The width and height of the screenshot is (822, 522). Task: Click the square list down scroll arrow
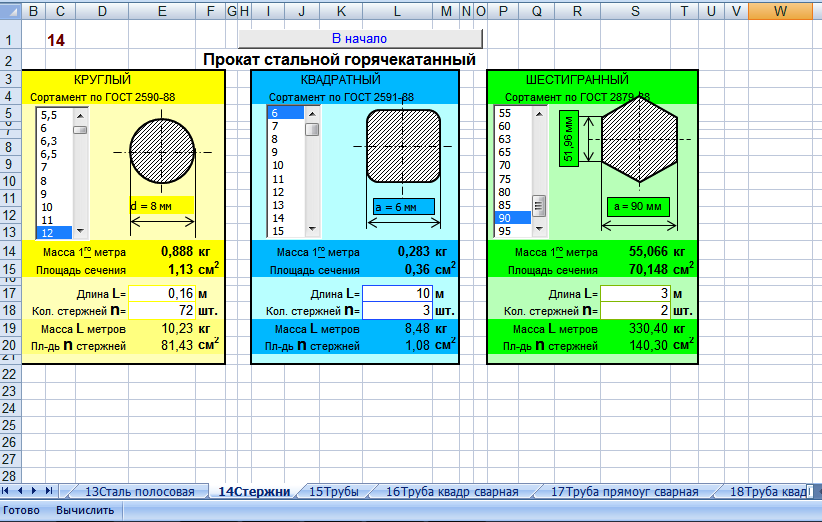(312, 229)
